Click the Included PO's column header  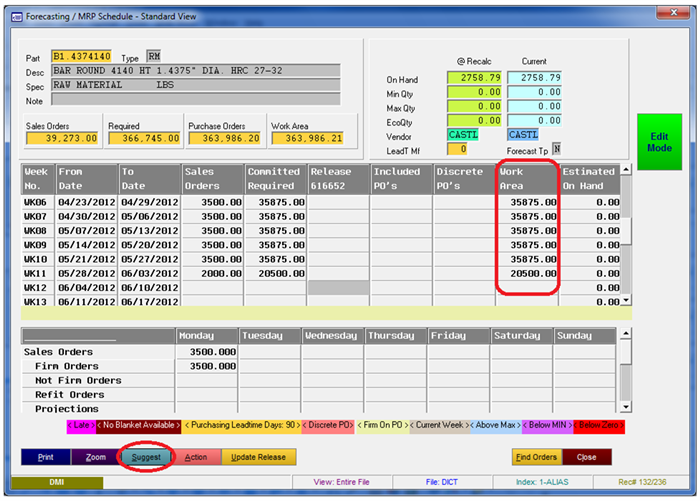pyautogui.click(x=401, y=179)
